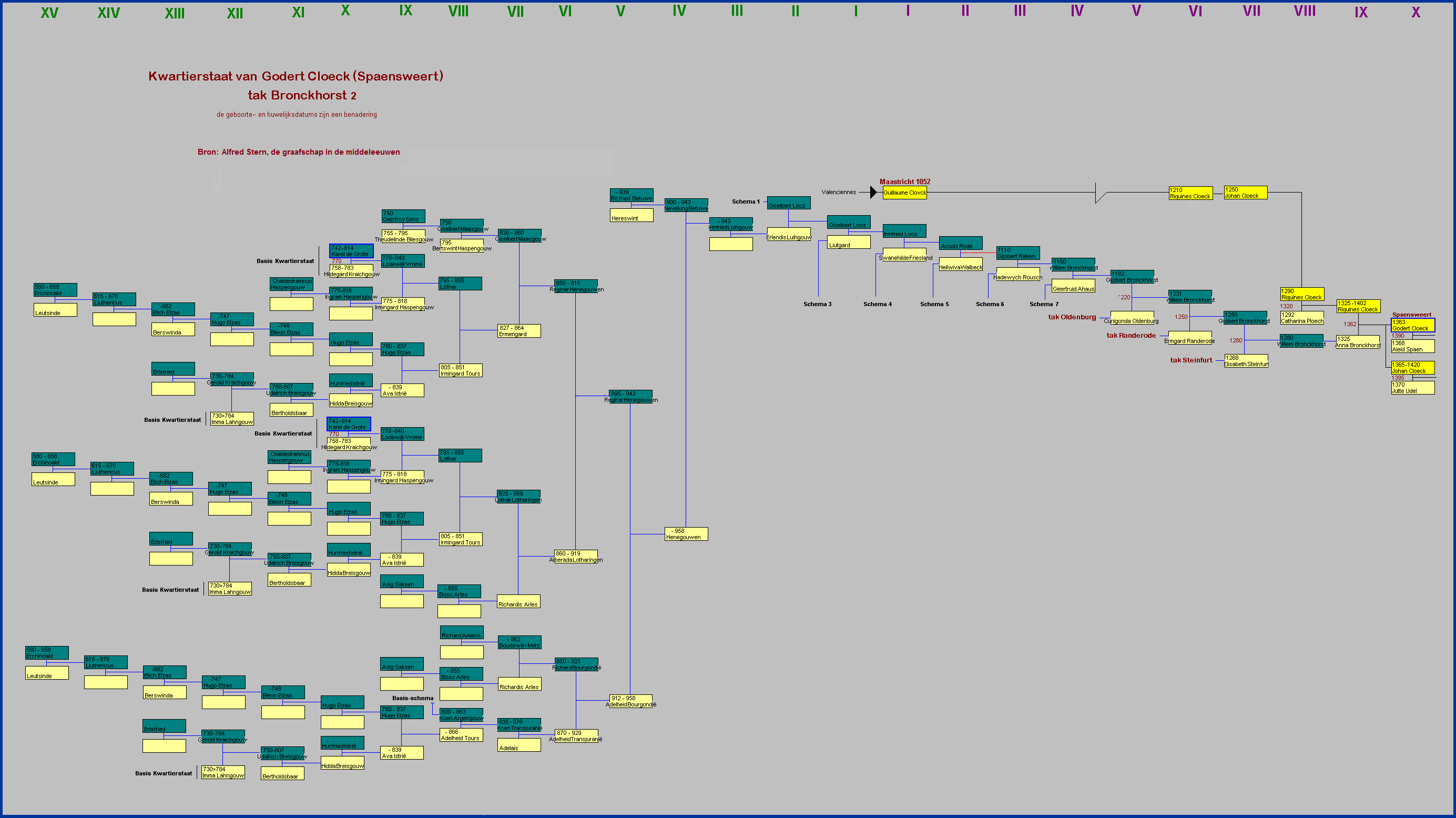Click the black arrow beside Valenciennes
The height and width of the screenshot is (818, 1456).
click(873, 192)
